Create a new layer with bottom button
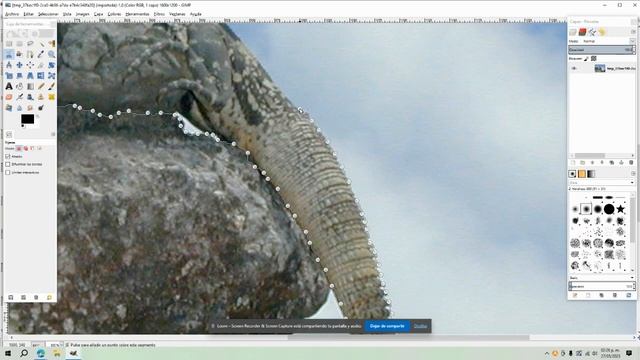The width and height of the screenshot is (640, 360). point(573,162)
